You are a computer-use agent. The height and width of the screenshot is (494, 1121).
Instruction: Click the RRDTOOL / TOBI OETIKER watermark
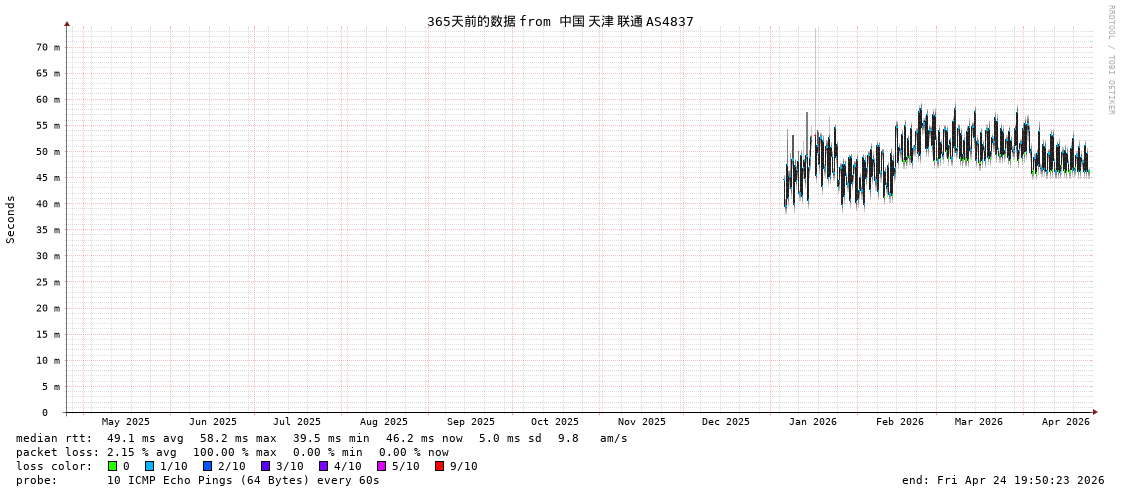point(1110,60)
